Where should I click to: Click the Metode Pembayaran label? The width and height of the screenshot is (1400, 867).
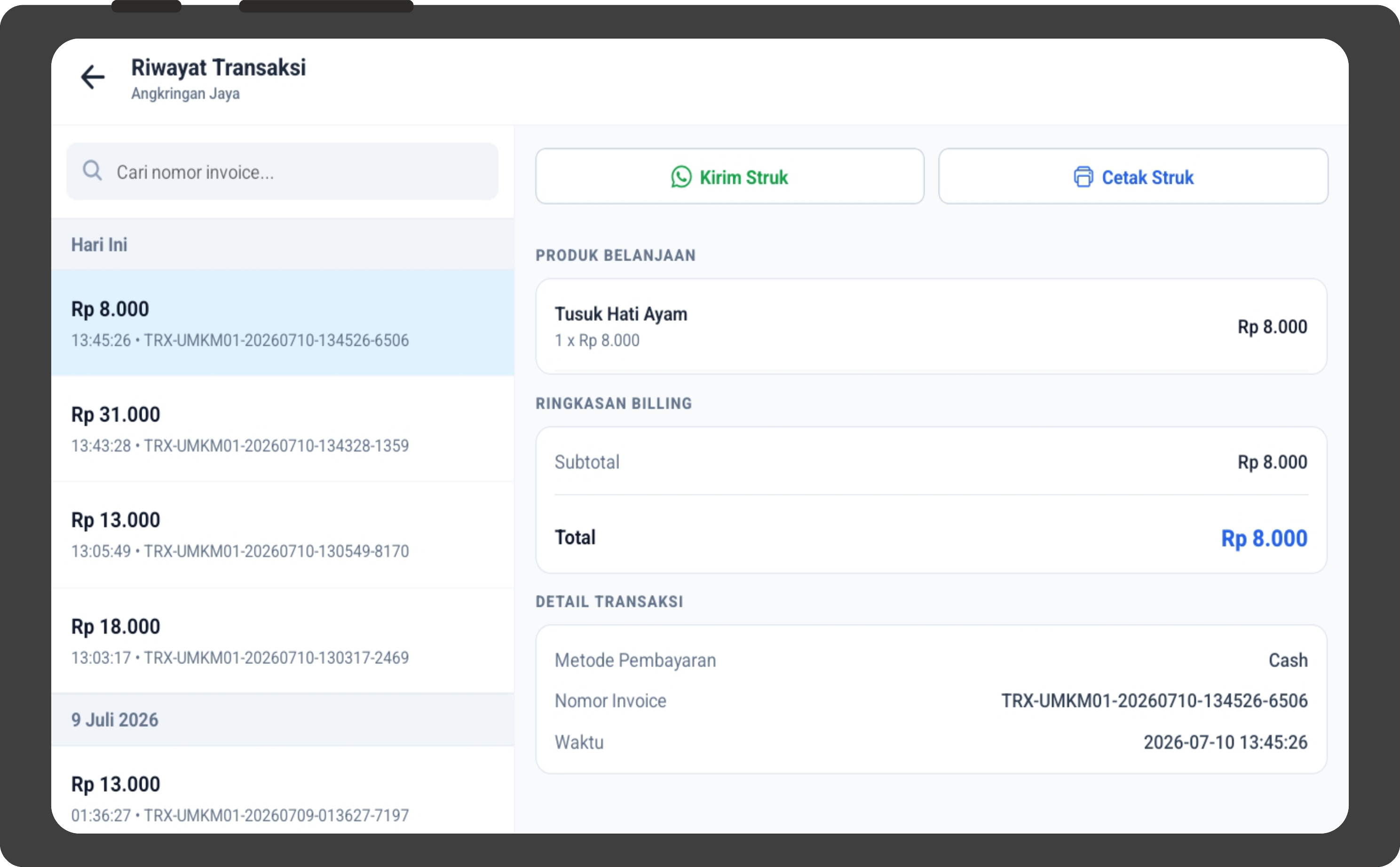635,660
